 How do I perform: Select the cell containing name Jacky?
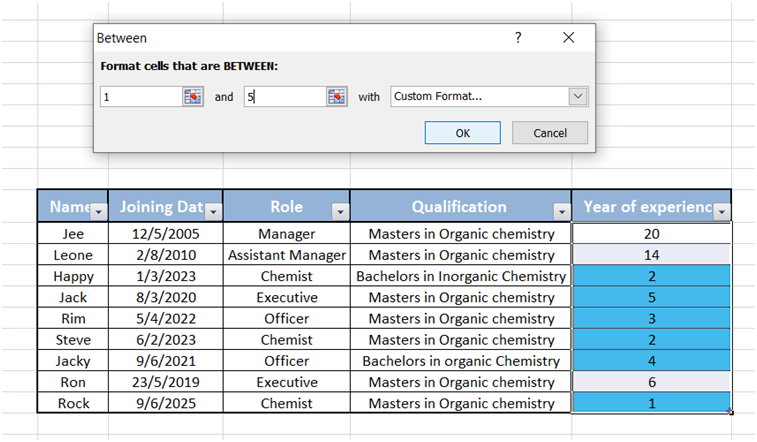pyautogui.click(x=73, y=360)
